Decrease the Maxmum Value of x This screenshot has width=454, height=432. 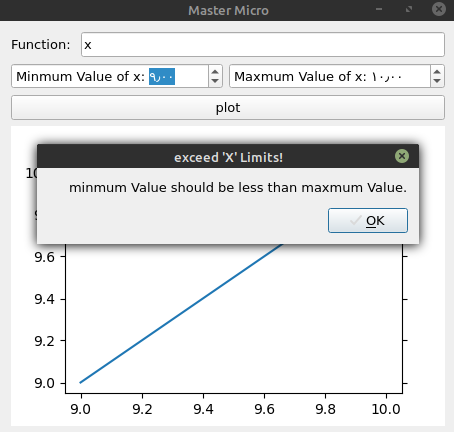click(437, 81)
